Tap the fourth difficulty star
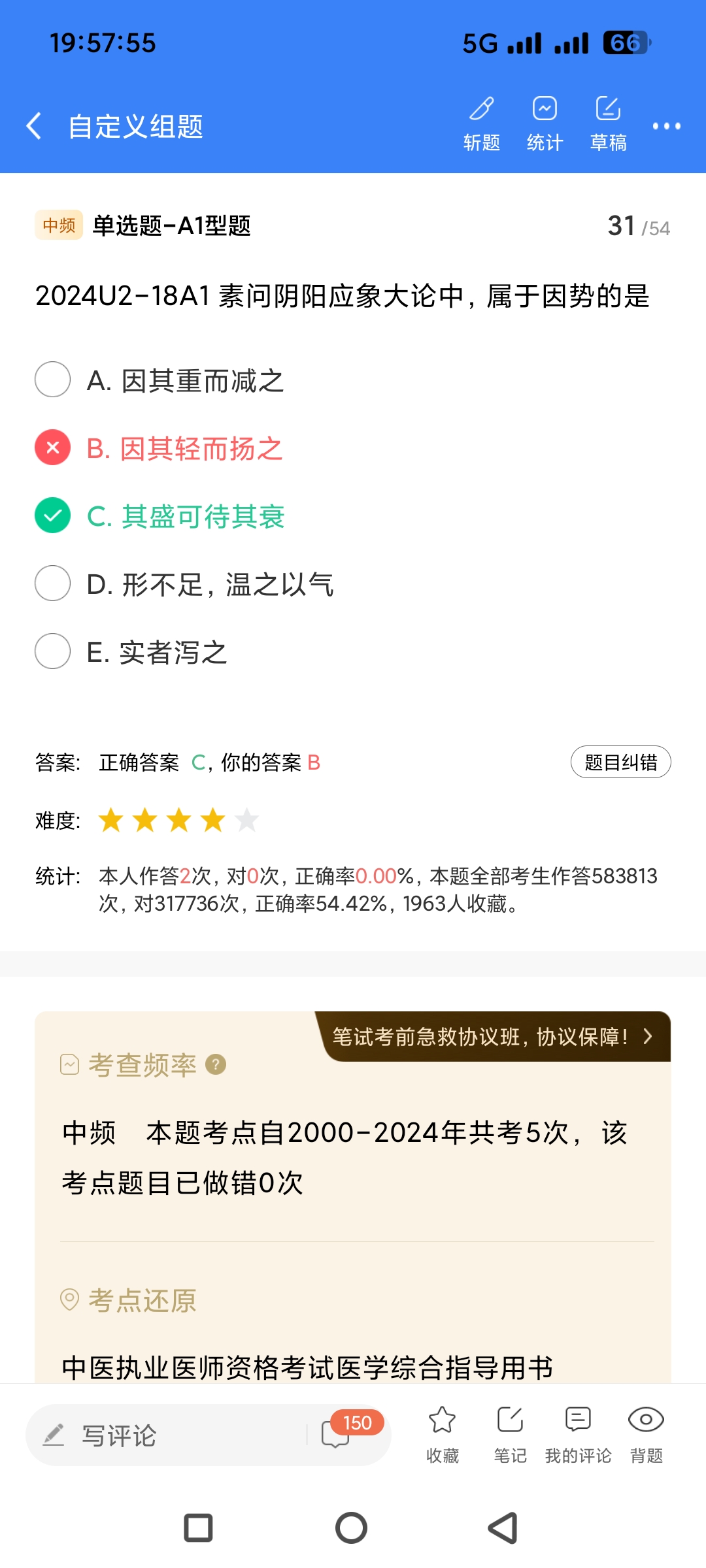The image size is (706, 1568). point(212,820)
